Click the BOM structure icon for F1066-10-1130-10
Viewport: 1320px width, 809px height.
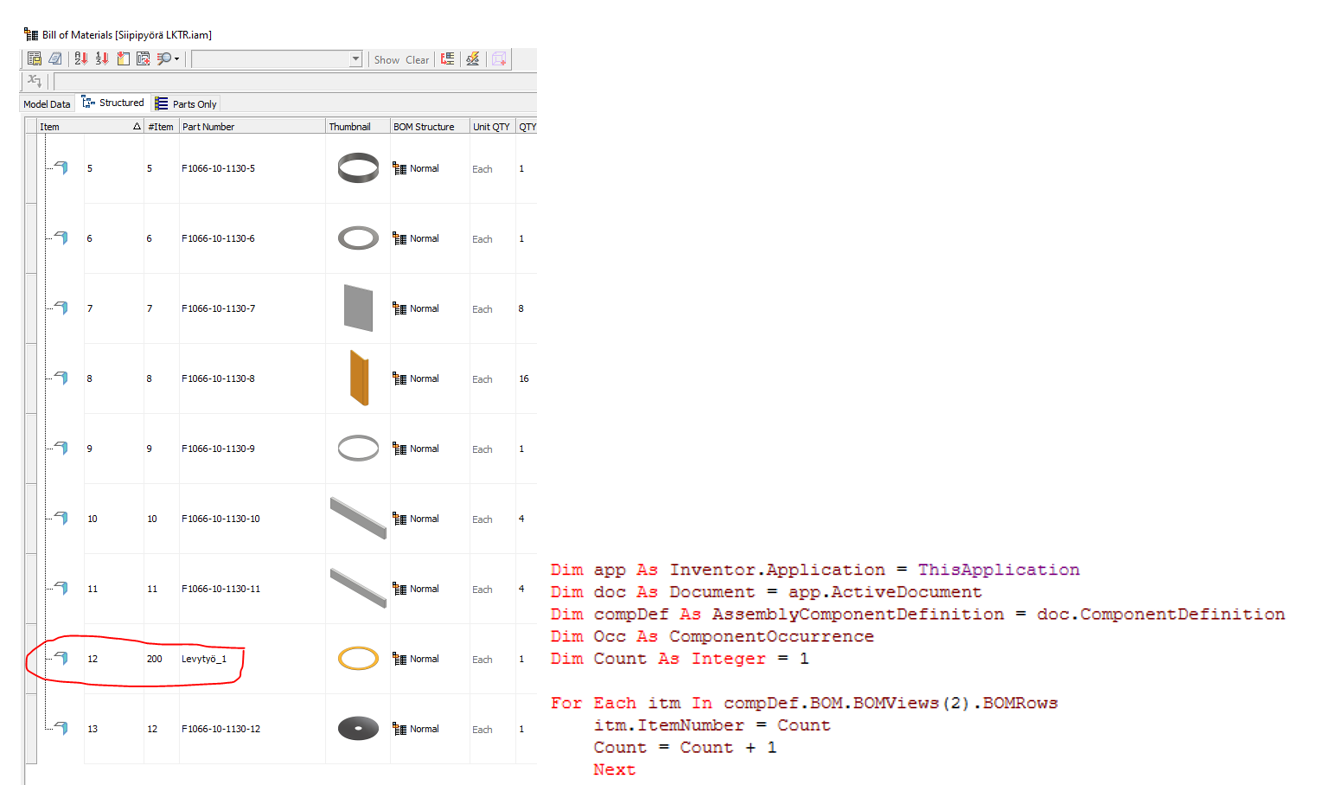400,518
